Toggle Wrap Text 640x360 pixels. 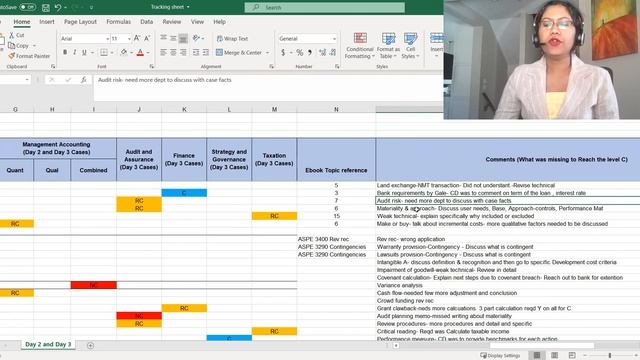(x=232, y=38)
